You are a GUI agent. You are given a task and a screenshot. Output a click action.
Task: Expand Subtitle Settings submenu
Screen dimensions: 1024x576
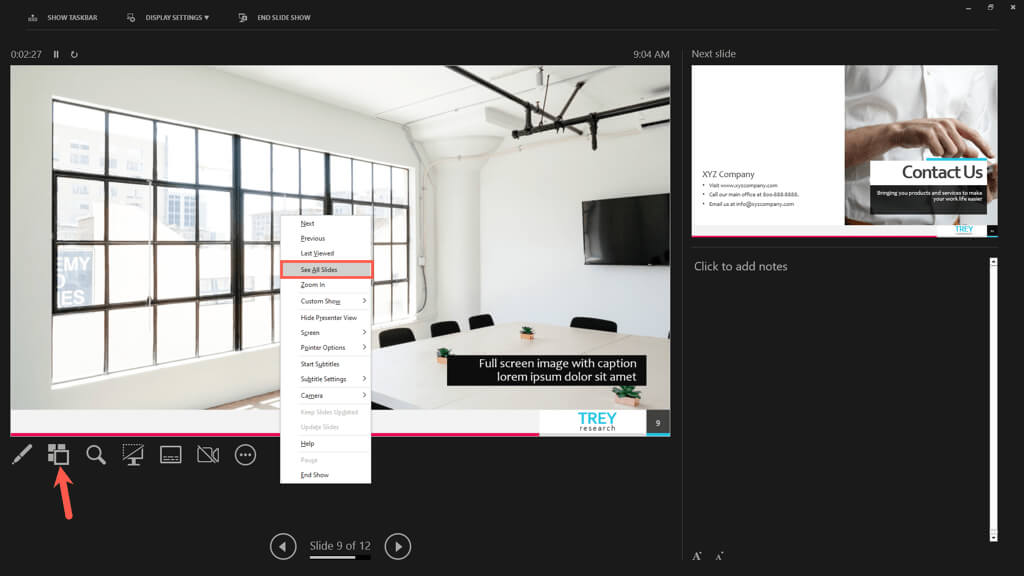pyautogui.click(x=326, y=379)
